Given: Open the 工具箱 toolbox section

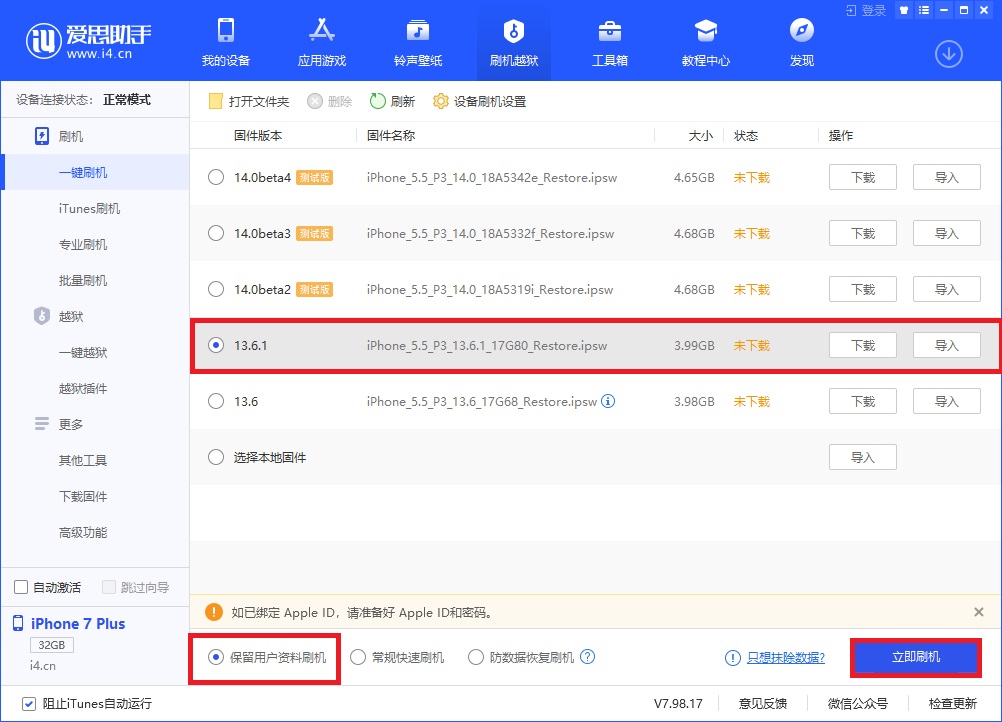Looking at the screenshot, I should pos(608,40).
